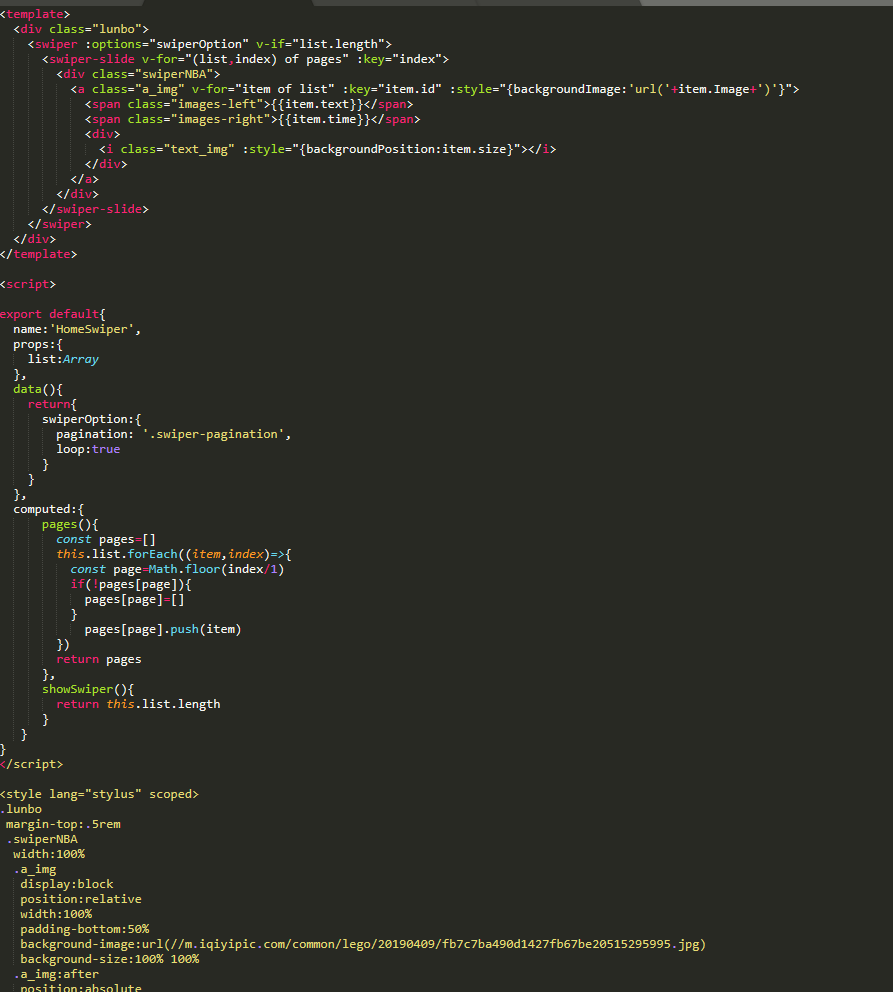Click Math.floor(index/1) expression

216,569
